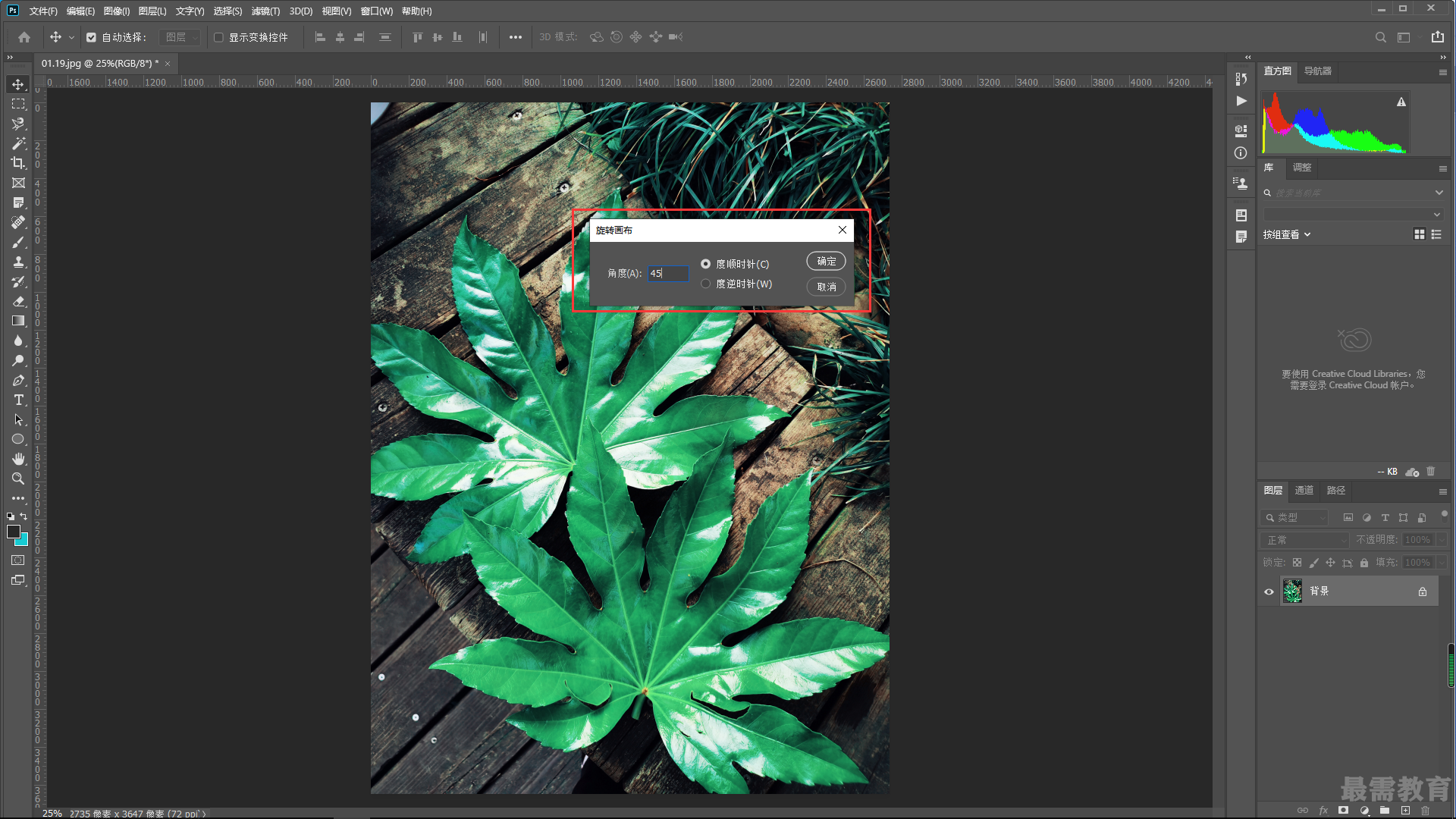Toggle lock transparent pixels
Screen dimensions: 1456x819
click(1297, 563)
